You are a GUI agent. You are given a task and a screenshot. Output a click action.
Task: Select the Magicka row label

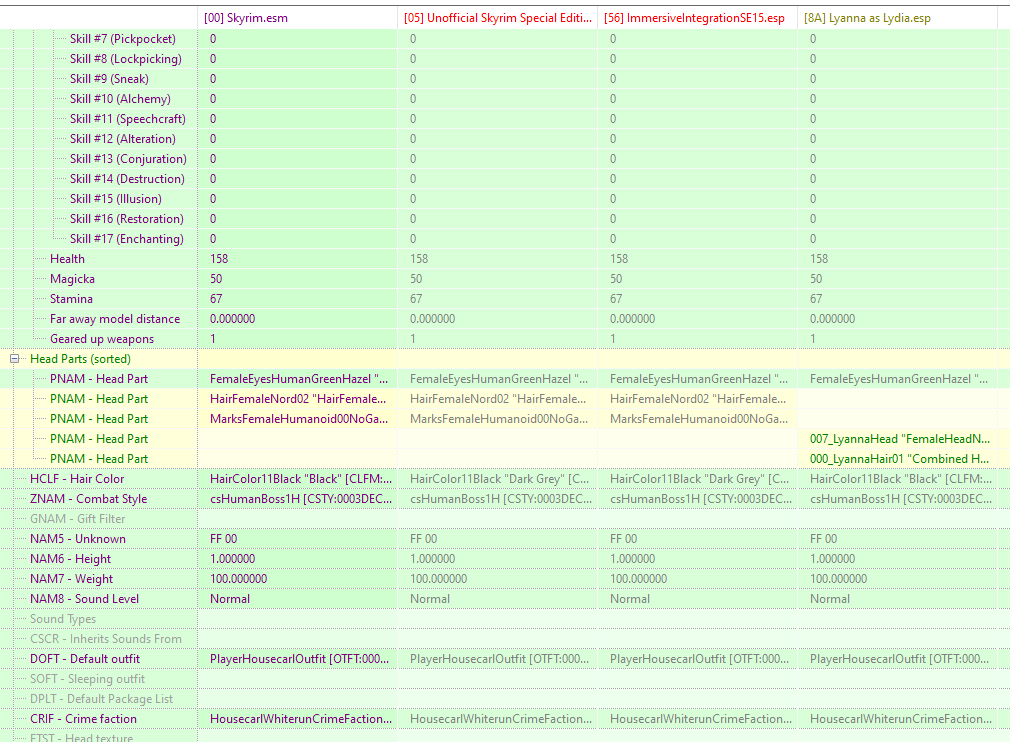click(72, 278)
